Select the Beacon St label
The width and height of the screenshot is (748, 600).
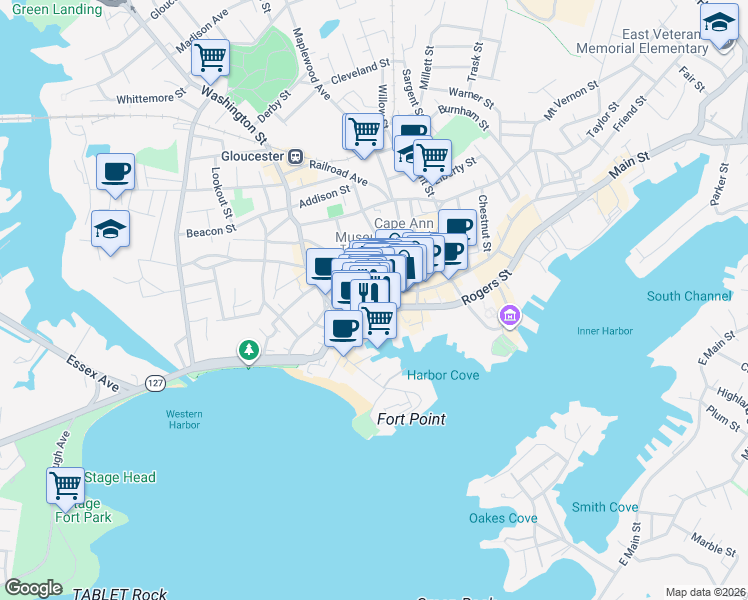coord(211,231)
